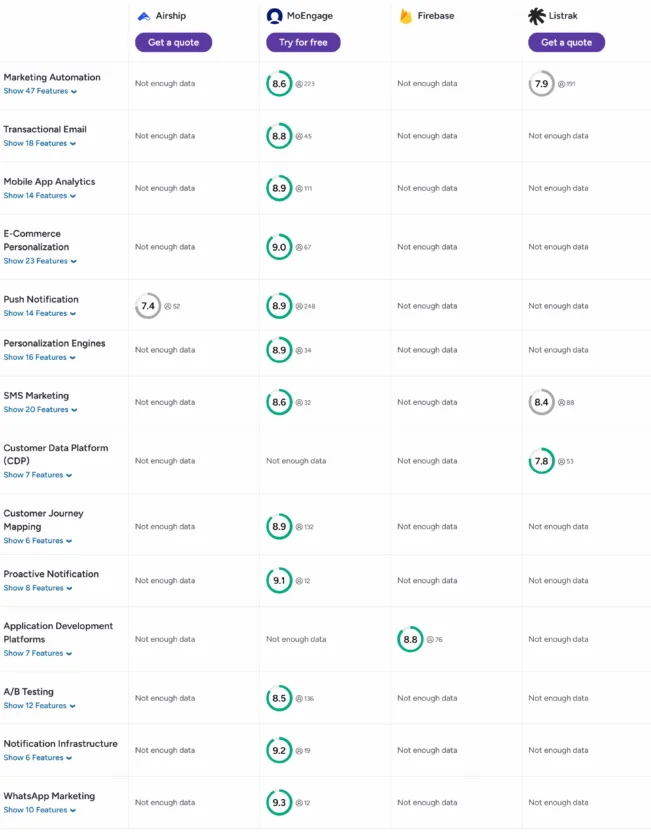Click Listrak's 7.8 Customer Data Platform score badge
Image resolution: width=651 pixels, height=832 pixels.
(541, 461)
